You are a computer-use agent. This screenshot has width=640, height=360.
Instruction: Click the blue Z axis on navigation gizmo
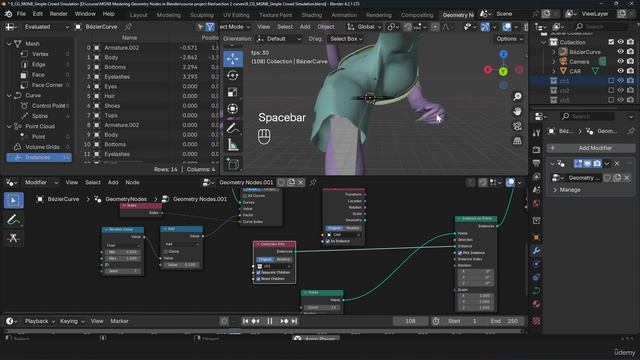(504, 54)
